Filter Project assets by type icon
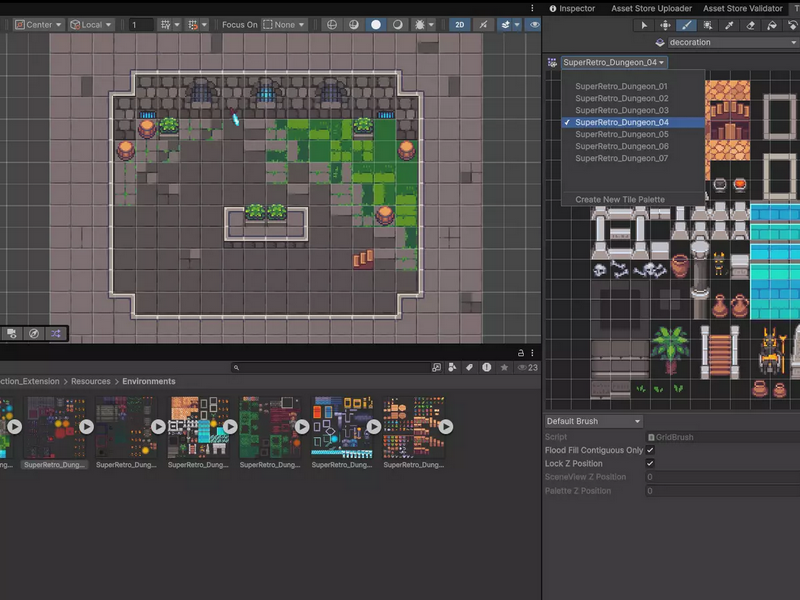The image size is (800, 600). click(452, 367)
